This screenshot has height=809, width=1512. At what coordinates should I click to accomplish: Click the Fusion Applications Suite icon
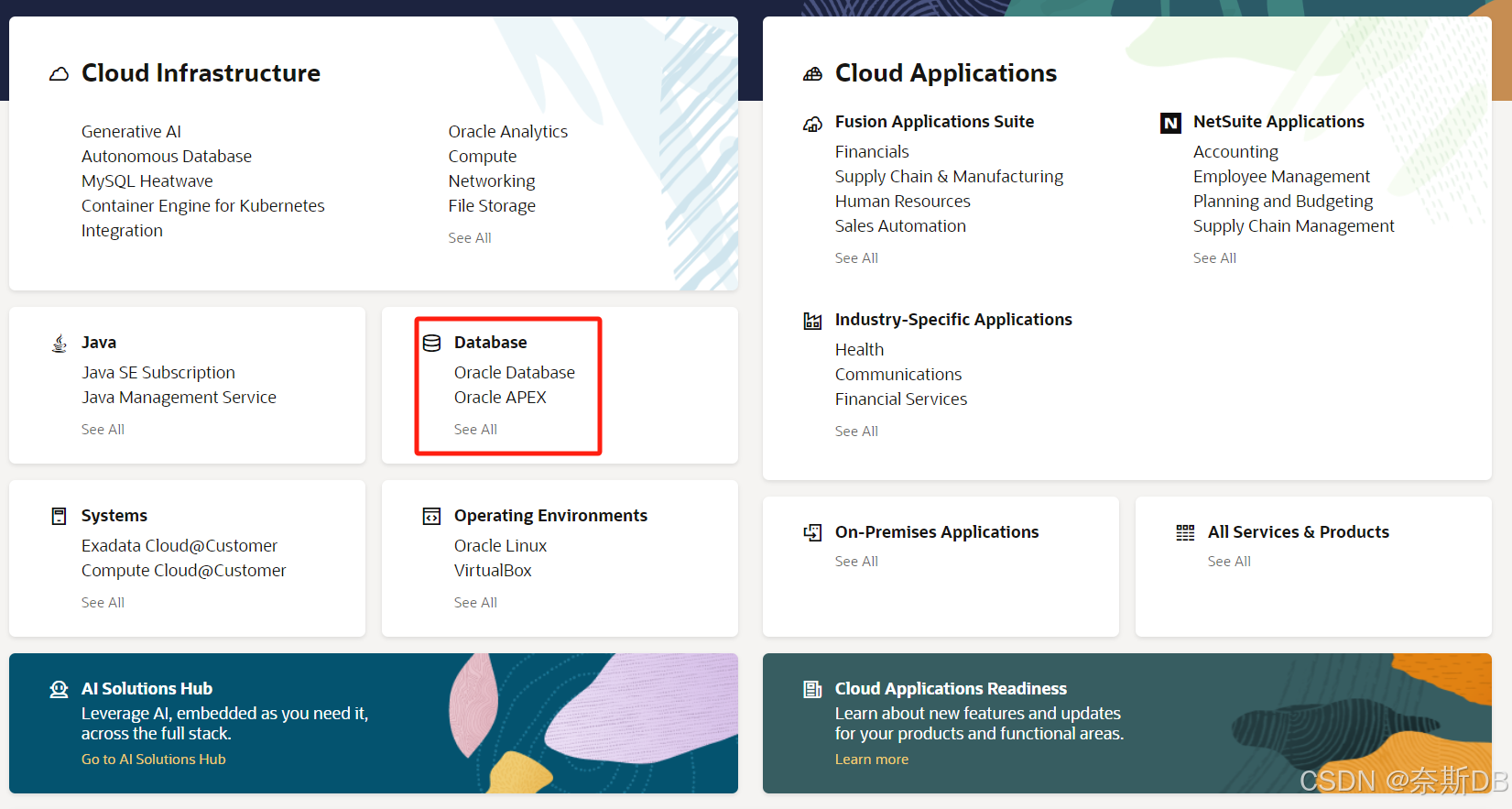pyautogui.click(x=812, y=124)
